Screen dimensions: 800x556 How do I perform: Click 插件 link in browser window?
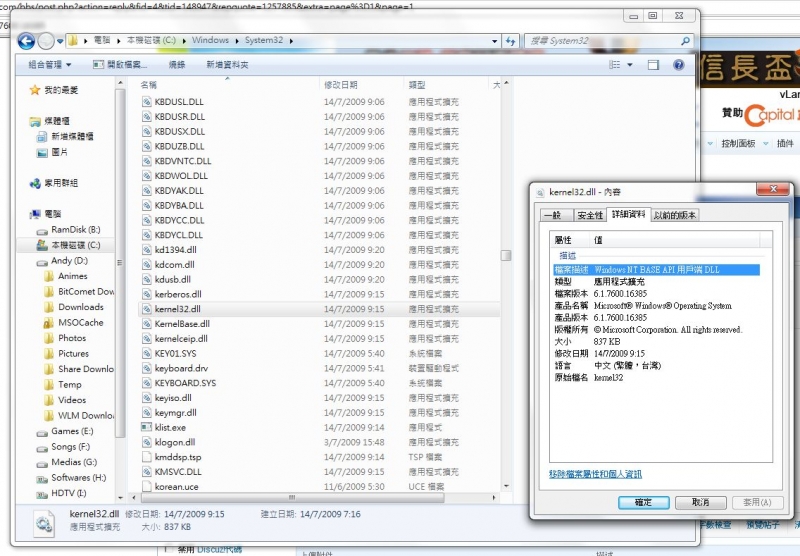tap(785, 143)
